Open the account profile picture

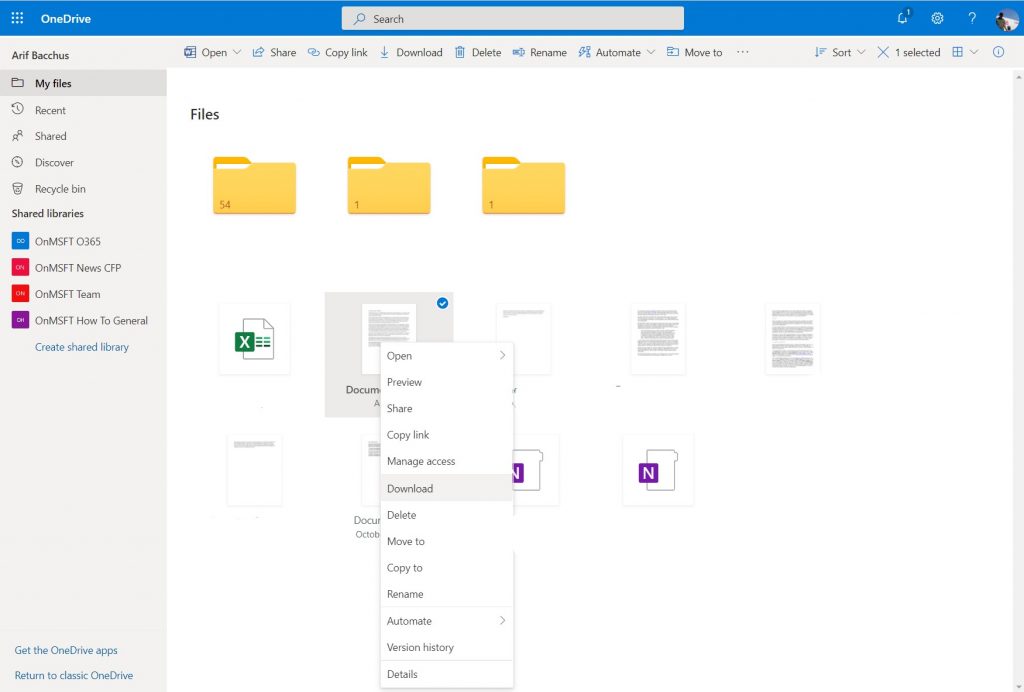tap(1006, 19)
